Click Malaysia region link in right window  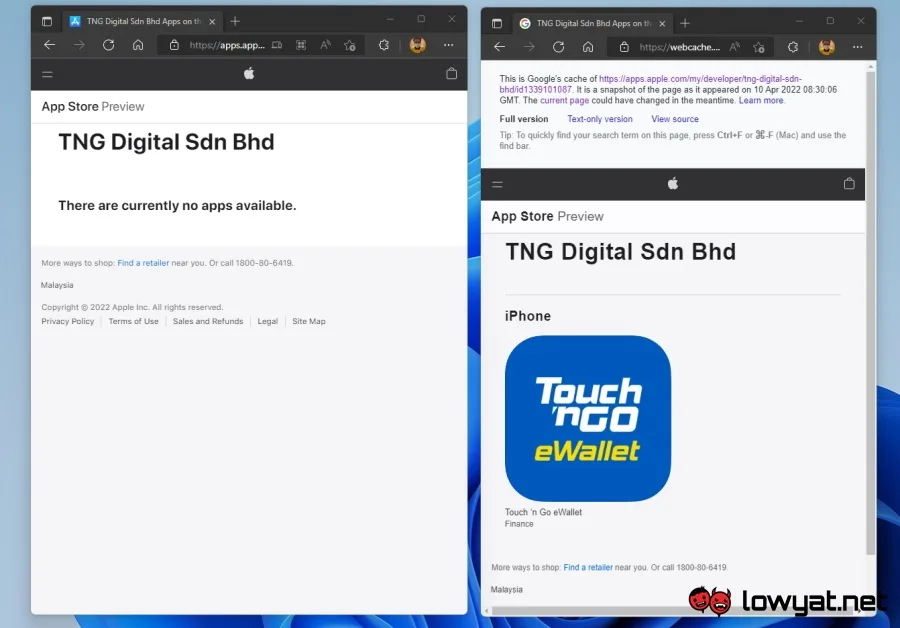(x=507, y=590)
